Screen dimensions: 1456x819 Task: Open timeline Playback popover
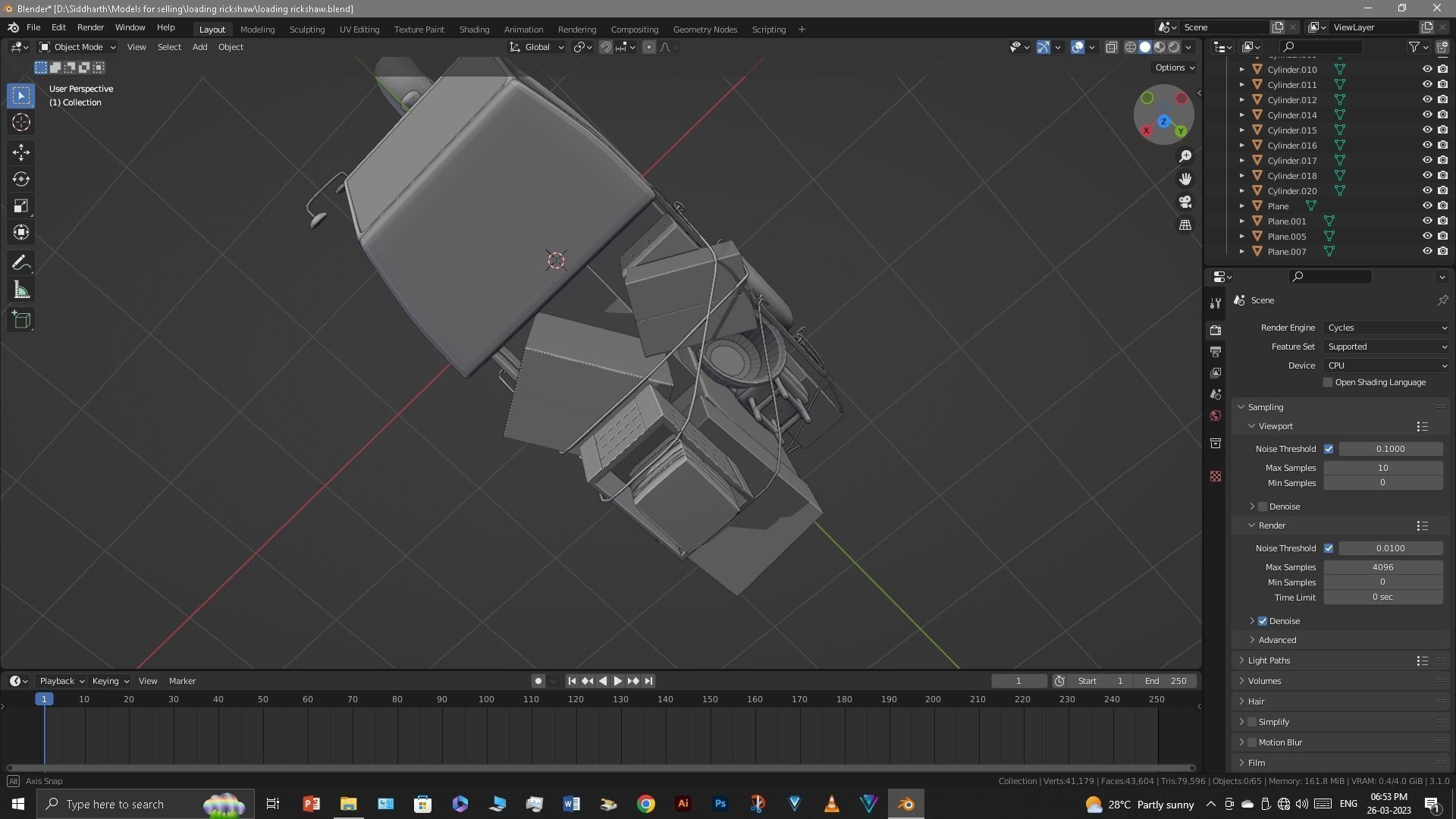[61, 681]
